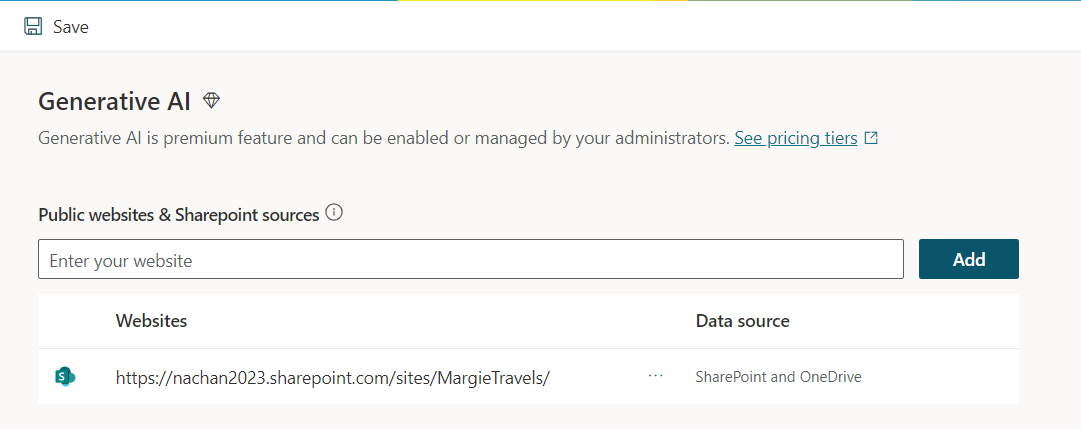Open the nachan2023 SharePoint MargieTravels URL

point(333,377)
